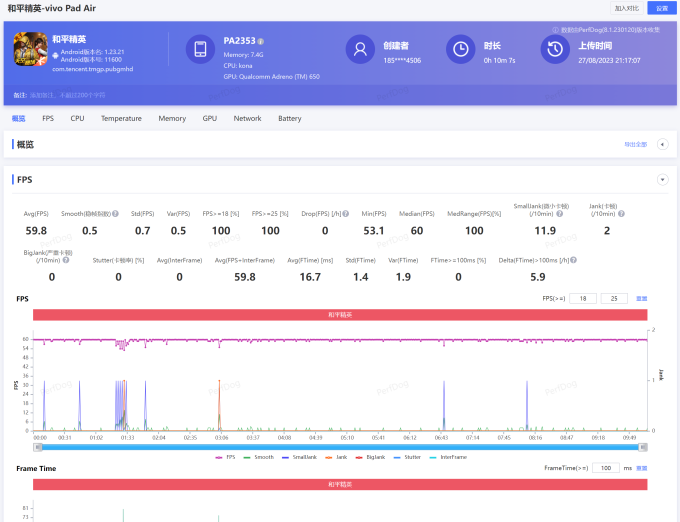
Task: Click the 加入对比 compare button
Action: 627,8
